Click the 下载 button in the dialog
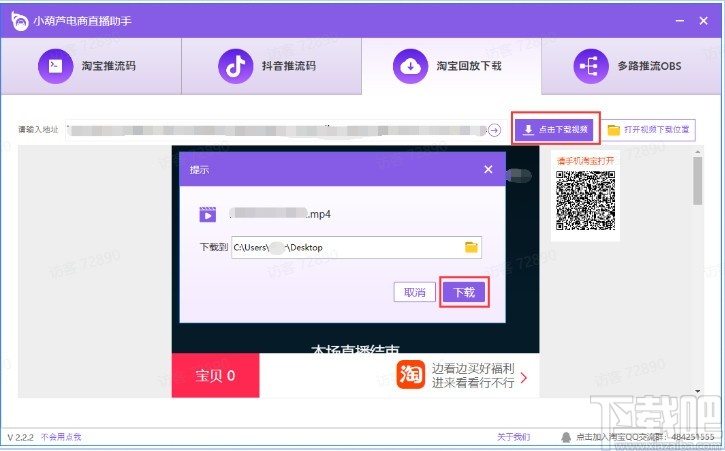Image resolution: width=725 pixels, height=451 pixels. click(464, 292)
